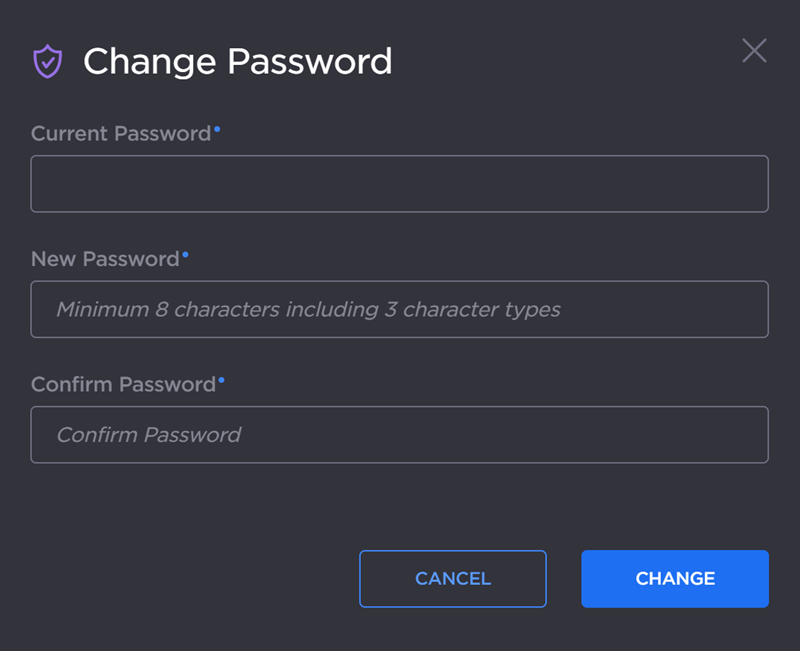Screen dimensions: 800x651
Task: Click the Confirm Password label
Action: point(124,384)
